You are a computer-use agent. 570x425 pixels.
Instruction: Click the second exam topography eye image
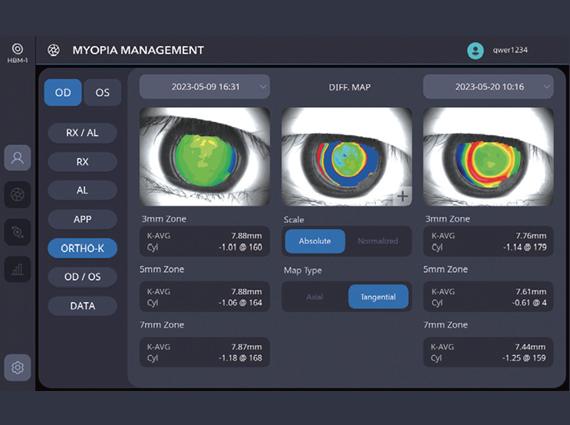point(488,157)
